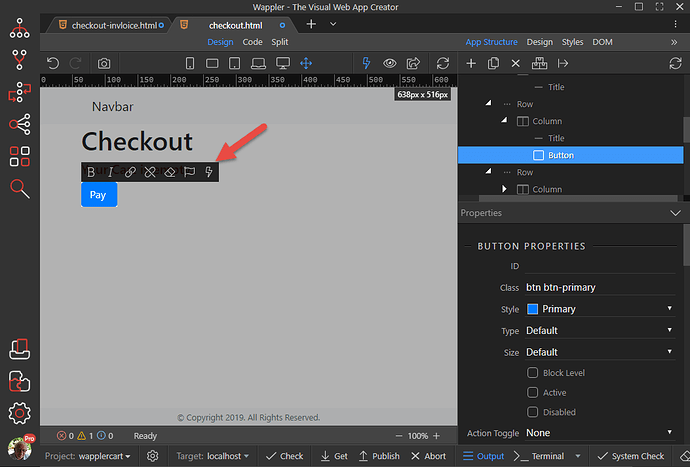
Task: Switch to Code view
Action: (252, 42)
